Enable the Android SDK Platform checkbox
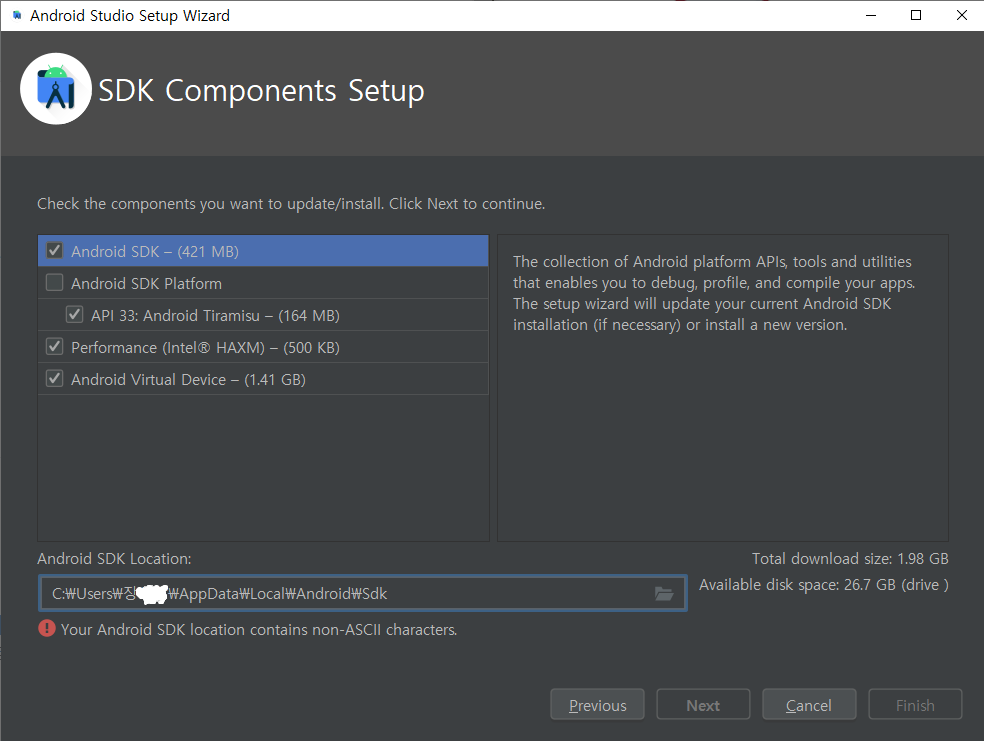 pos(55,282)
